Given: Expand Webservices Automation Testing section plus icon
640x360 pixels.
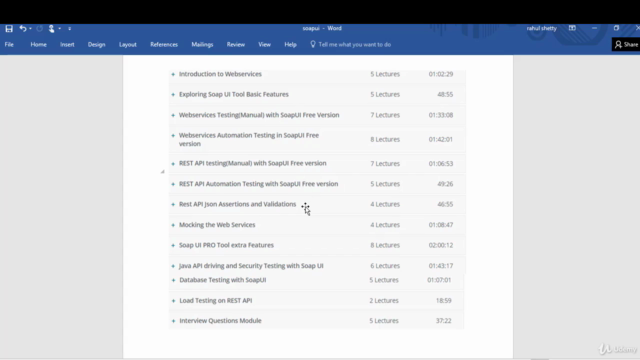Looking at the screenshot, I should point(173,136).
